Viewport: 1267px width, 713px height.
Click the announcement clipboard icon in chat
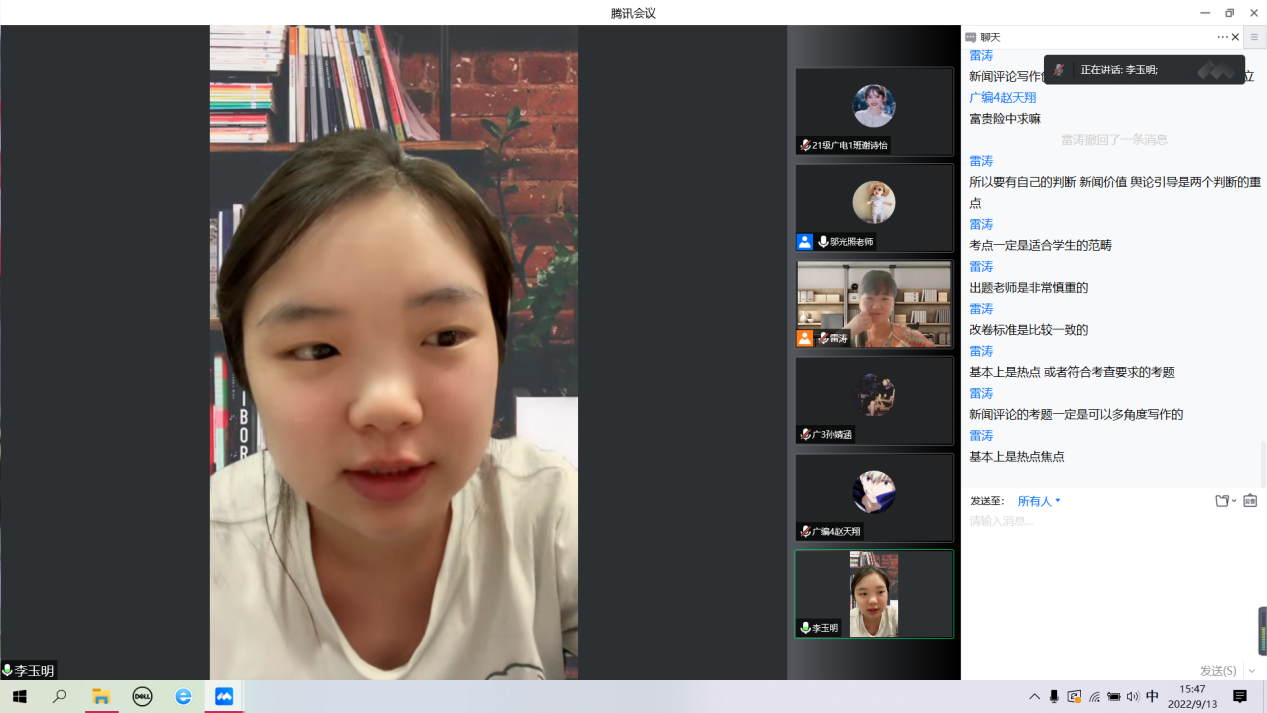[1250, 501]
